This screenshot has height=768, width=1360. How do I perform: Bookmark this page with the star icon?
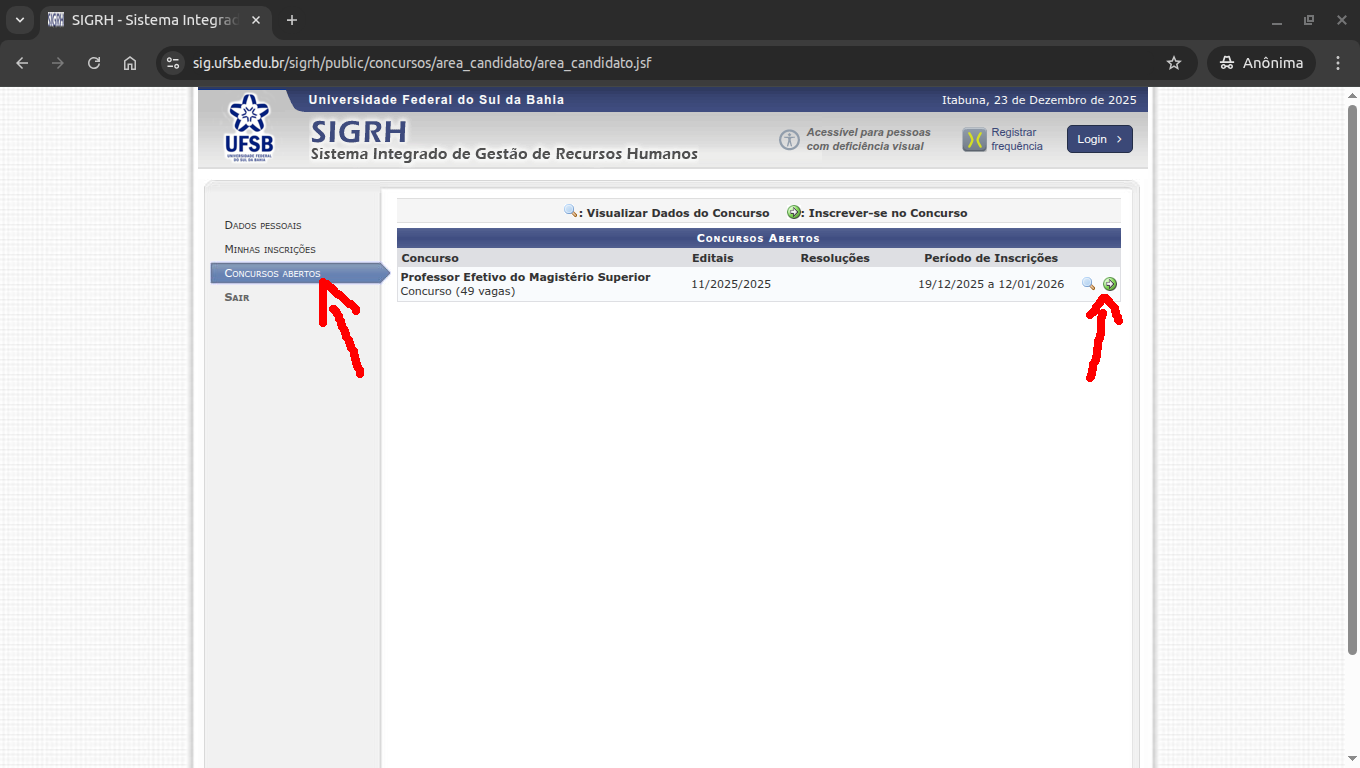click(1174, 63)
